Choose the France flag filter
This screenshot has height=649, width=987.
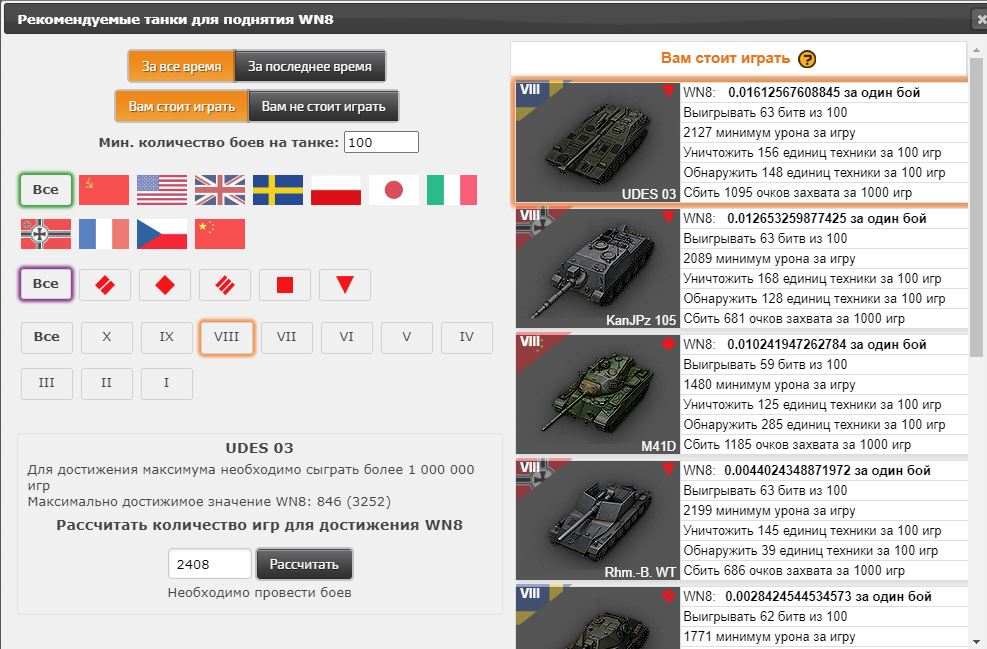[x=104, y=234]
